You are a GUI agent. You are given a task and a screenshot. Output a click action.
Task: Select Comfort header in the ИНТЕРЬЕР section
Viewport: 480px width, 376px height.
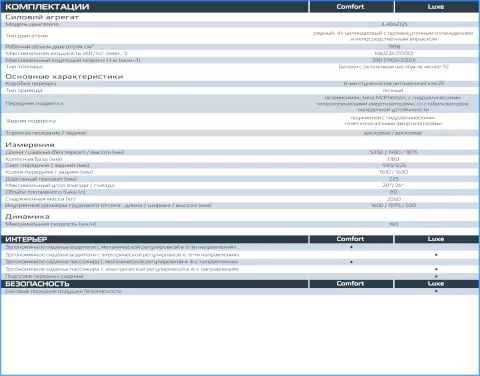tap(351, 239)
